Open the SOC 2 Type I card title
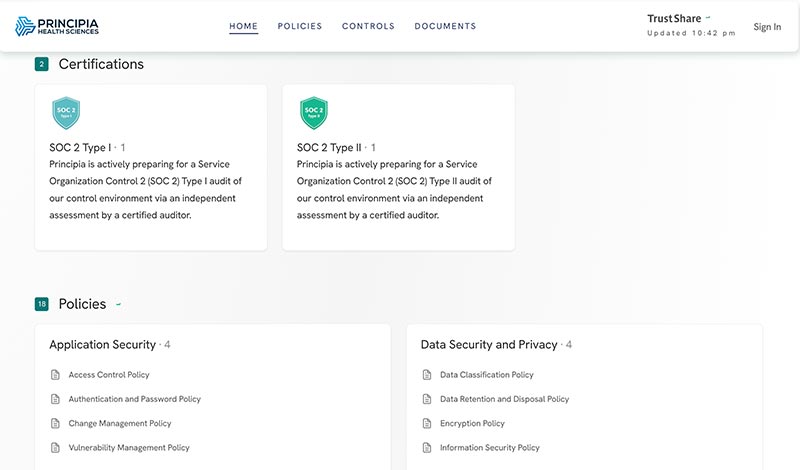This screenshot has width=800, height=470. point(80,147)
